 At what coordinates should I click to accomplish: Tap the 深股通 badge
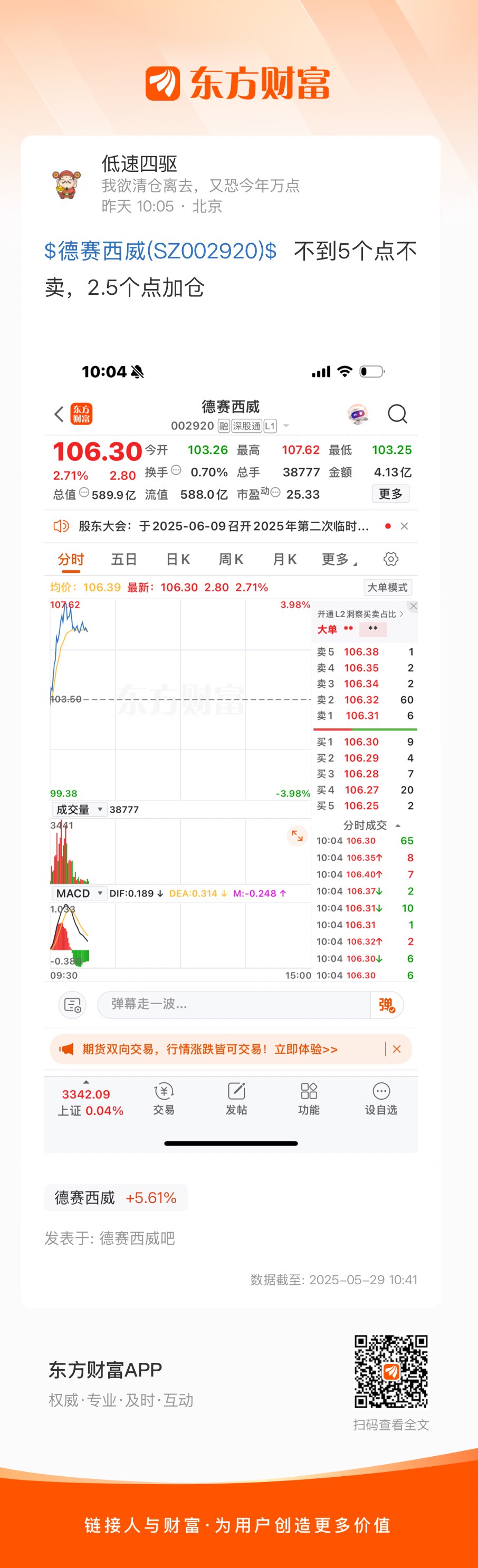pyautogui.click(x=246, y=426)
